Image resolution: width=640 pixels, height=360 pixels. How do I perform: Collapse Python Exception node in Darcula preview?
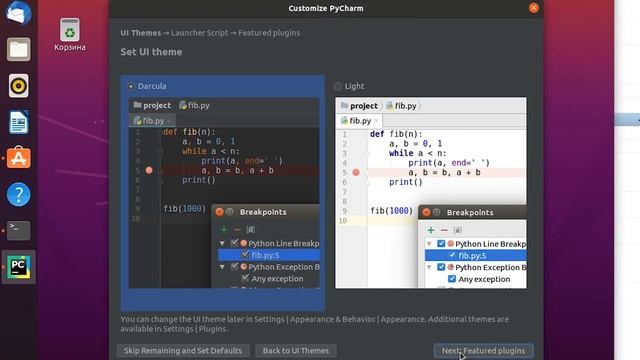[x=222, y=267]
